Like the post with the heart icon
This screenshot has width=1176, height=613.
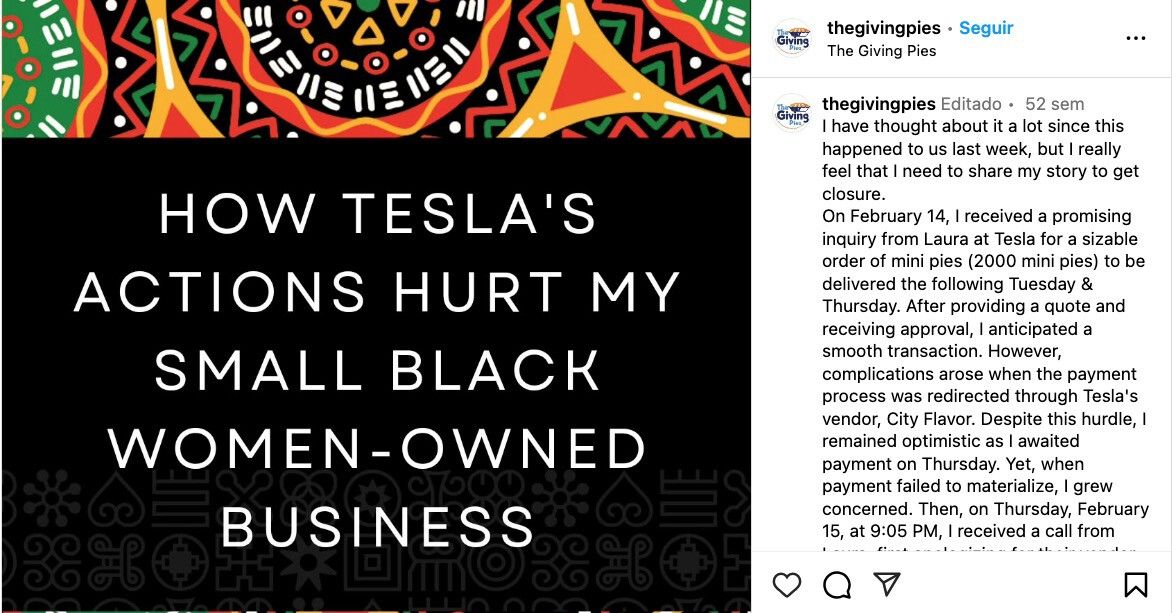[x=787, y=584]
